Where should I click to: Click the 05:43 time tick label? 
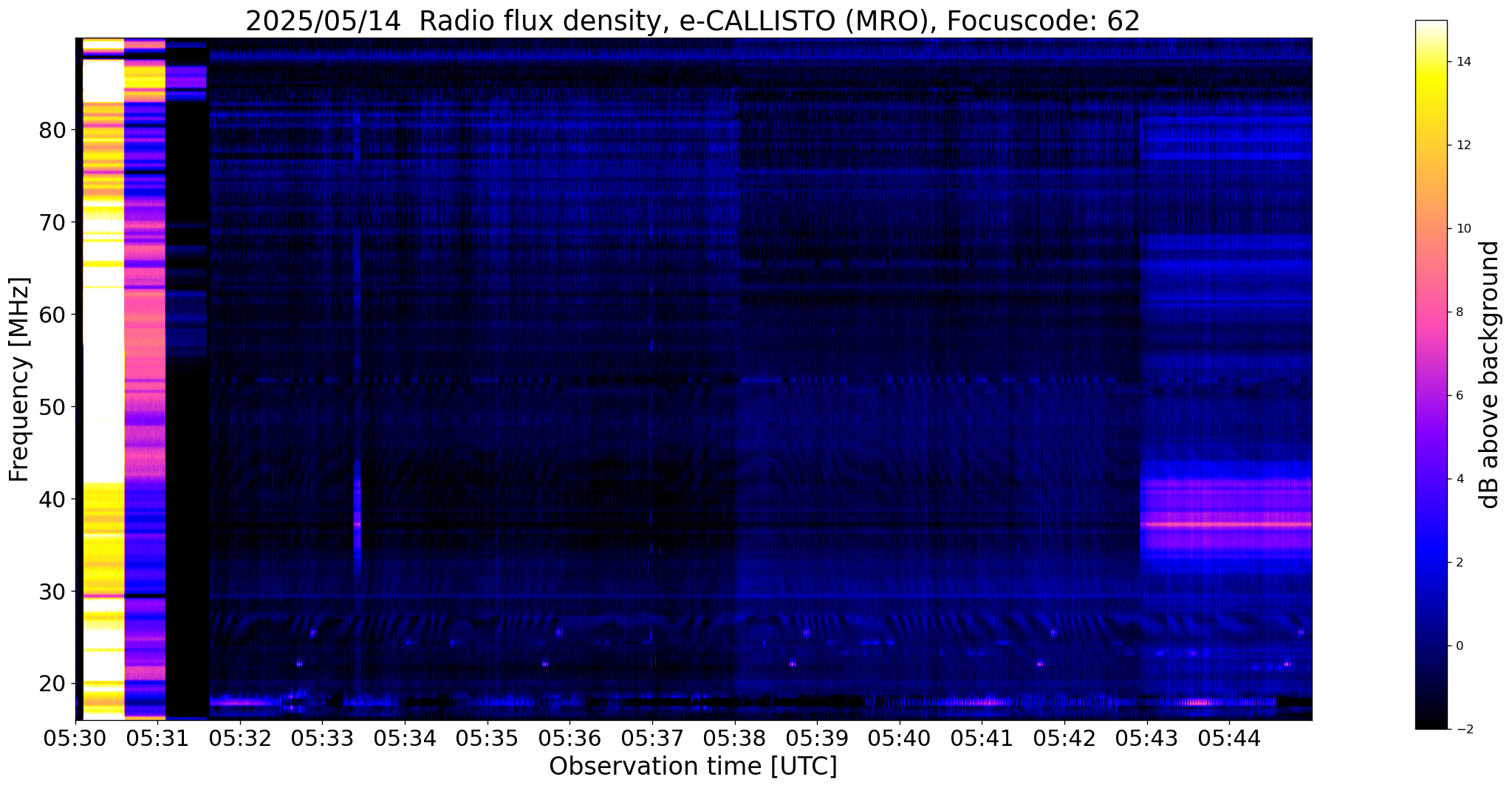[1146, 737]
